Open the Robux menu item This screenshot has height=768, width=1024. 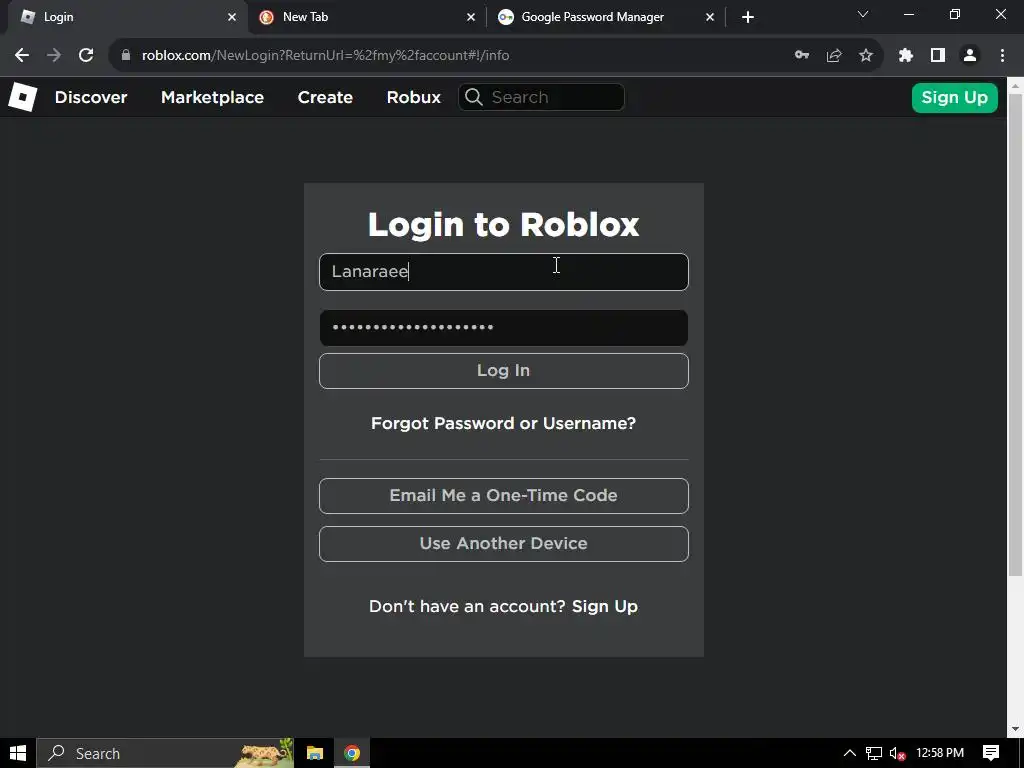(413, 97)
